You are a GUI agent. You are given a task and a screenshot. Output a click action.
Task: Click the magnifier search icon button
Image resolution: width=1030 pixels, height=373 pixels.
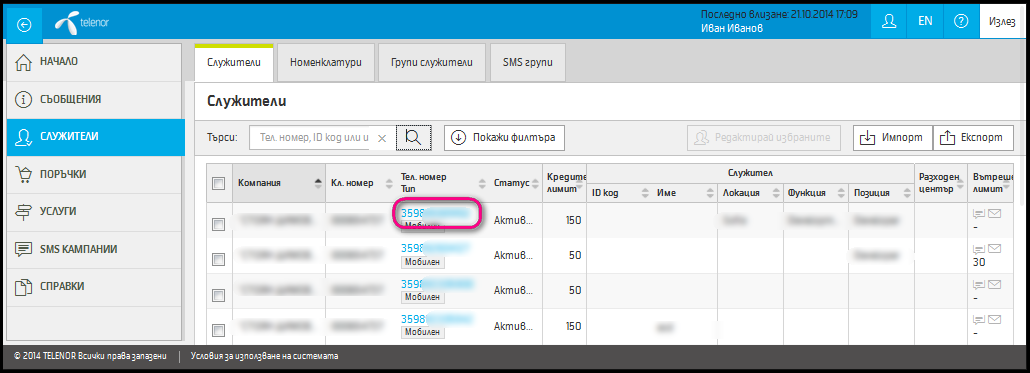(x=414, y=137)
